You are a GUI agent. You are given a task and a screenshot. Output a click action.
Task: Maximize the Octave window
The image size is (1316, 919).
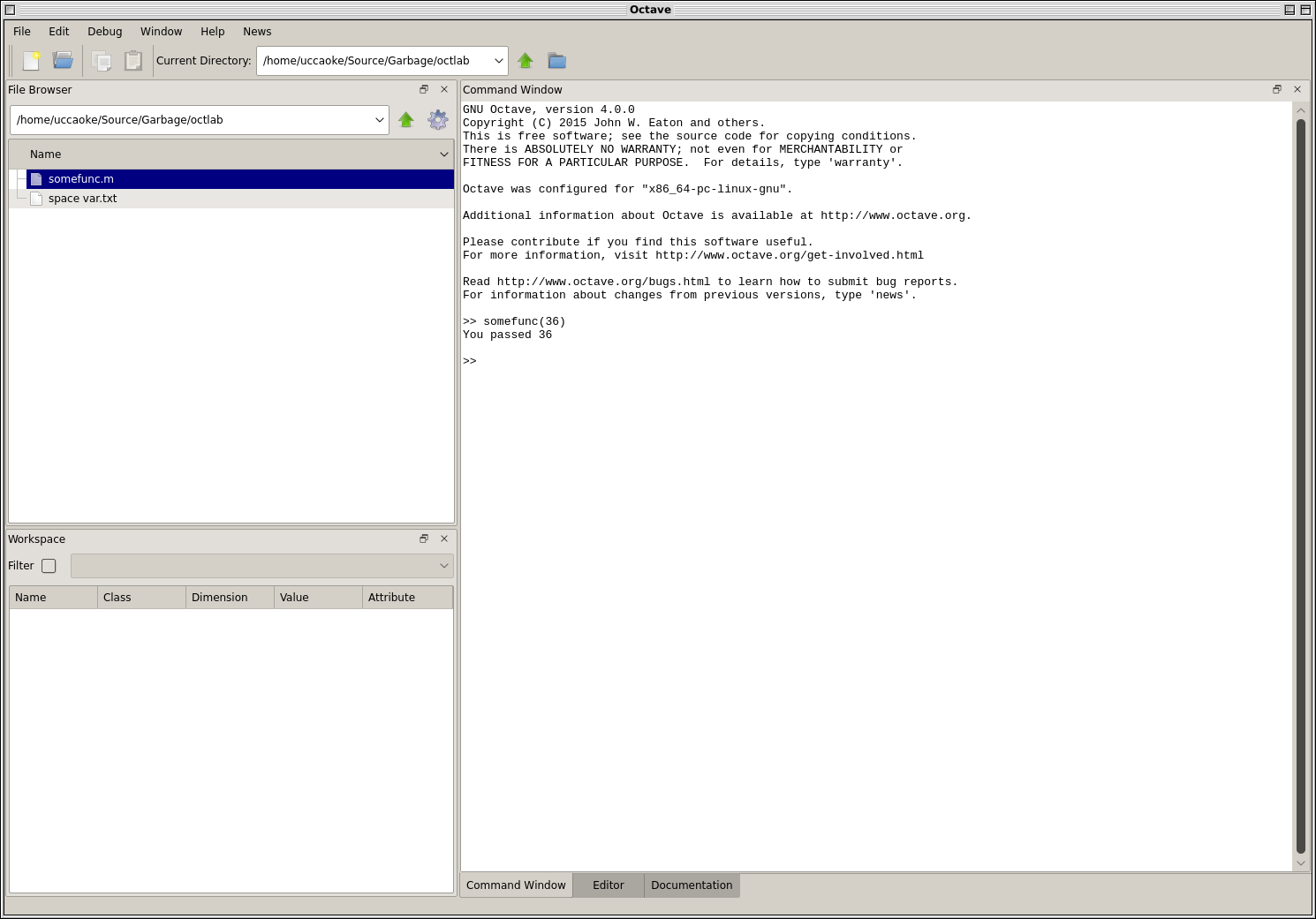click(1305, 10)
